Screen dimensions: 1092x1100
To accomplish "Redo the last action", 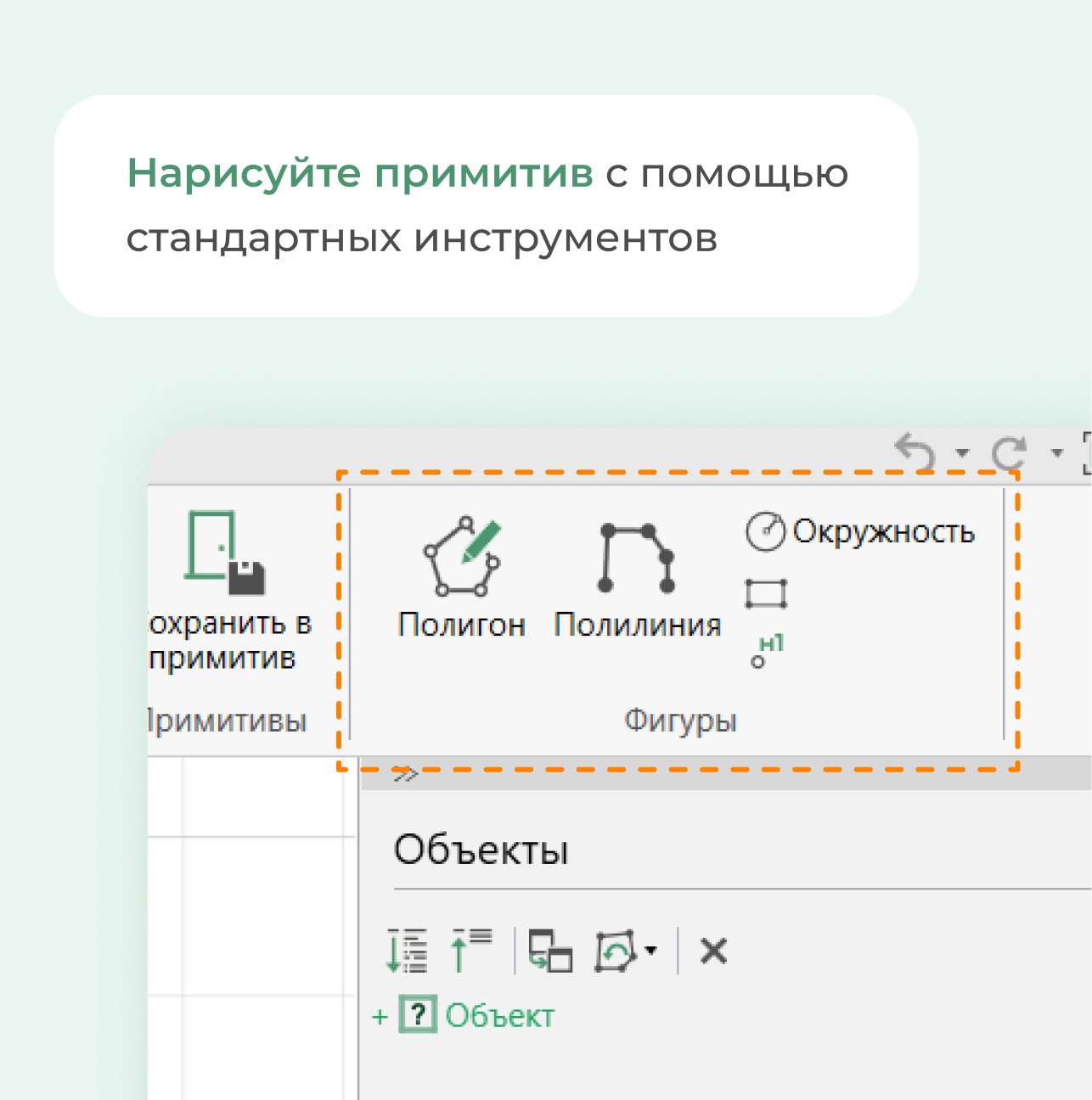I will tap(1010, 452).
